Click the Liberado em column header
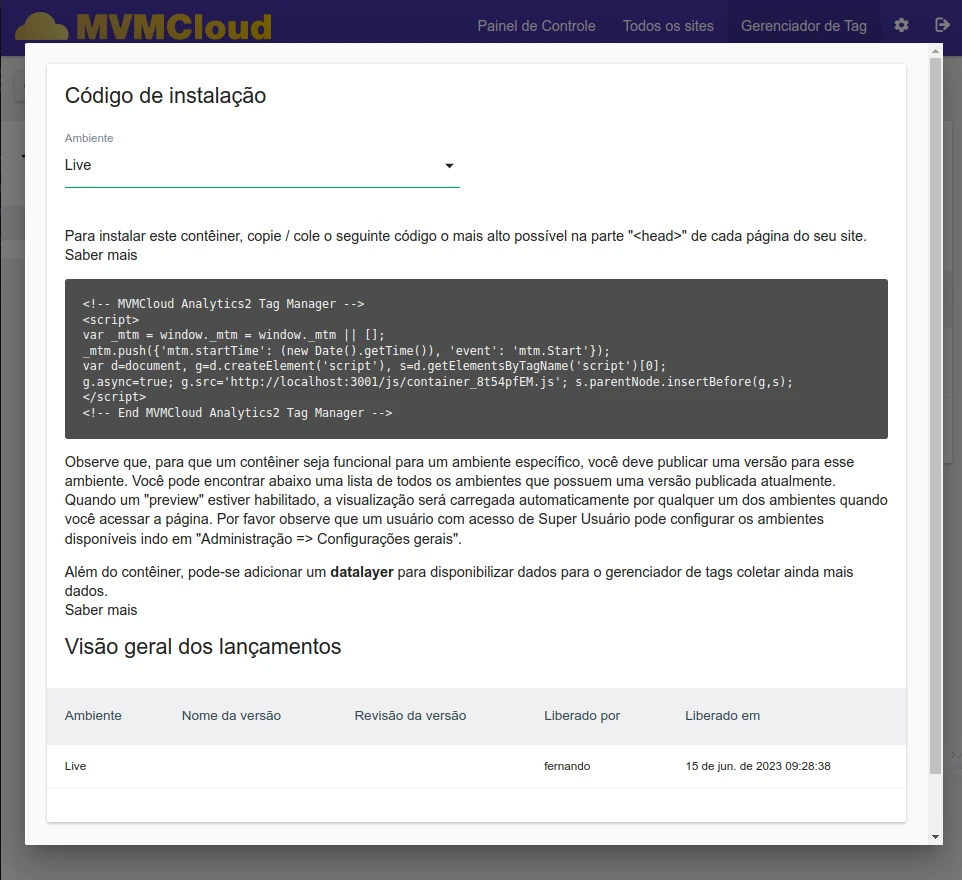Screen dimensions: 962x880 722,716
